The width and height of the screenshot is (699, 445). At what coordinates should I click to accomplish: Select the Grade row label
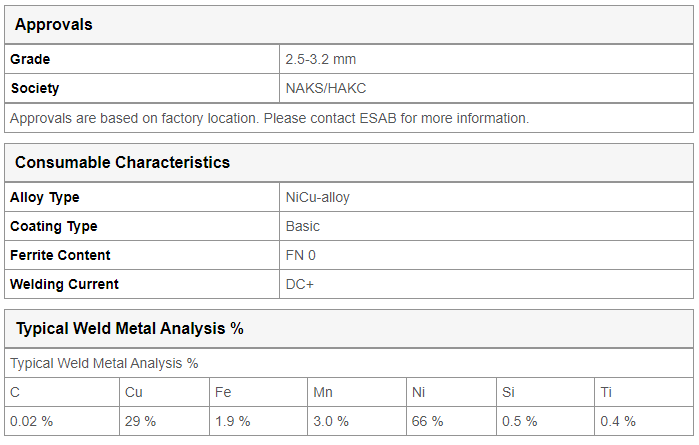coord(30,59)
